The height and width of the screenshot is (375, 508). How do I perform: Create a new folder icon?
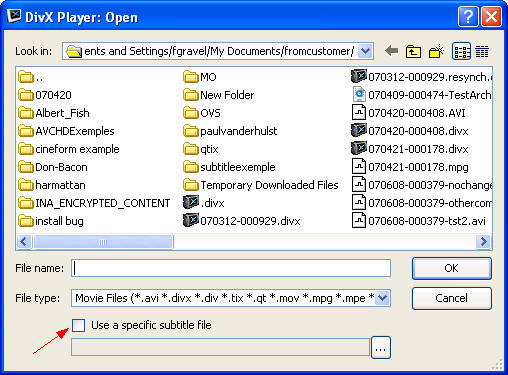436,51
